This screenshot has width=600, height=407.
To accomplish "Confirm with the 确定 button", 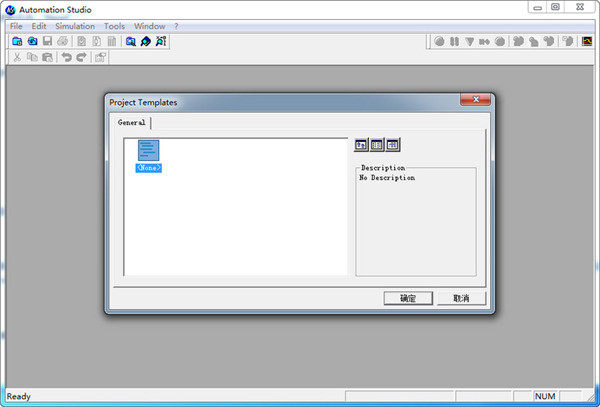I will tap(408, 298).
